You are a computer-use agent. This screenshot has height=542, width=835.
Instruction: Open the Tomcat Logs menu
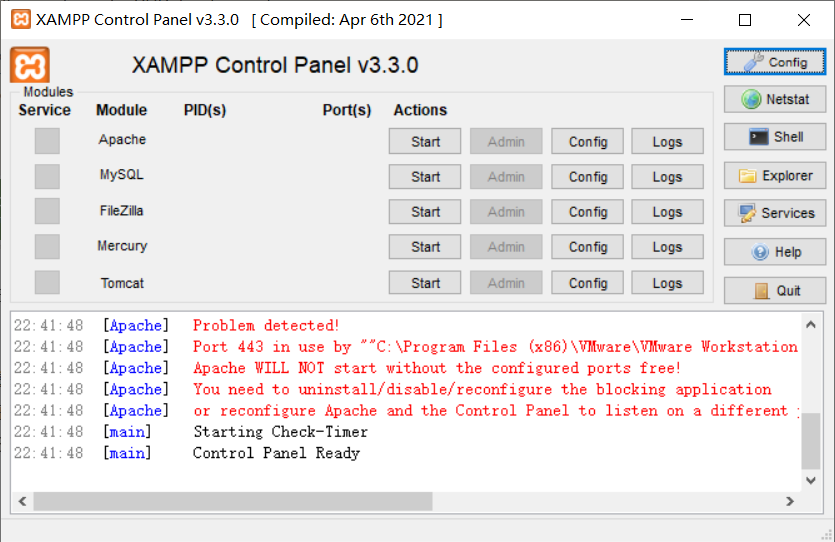tap(667, 283)
